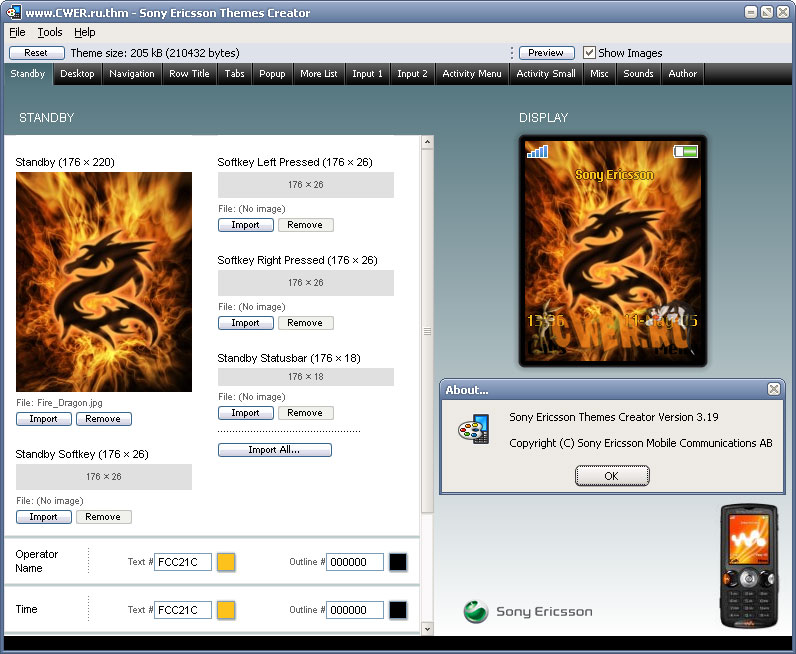Click Softkey Left Pressed 176 × 26 placeholder
The image size is (796, 654).
[x=306, y=185]
